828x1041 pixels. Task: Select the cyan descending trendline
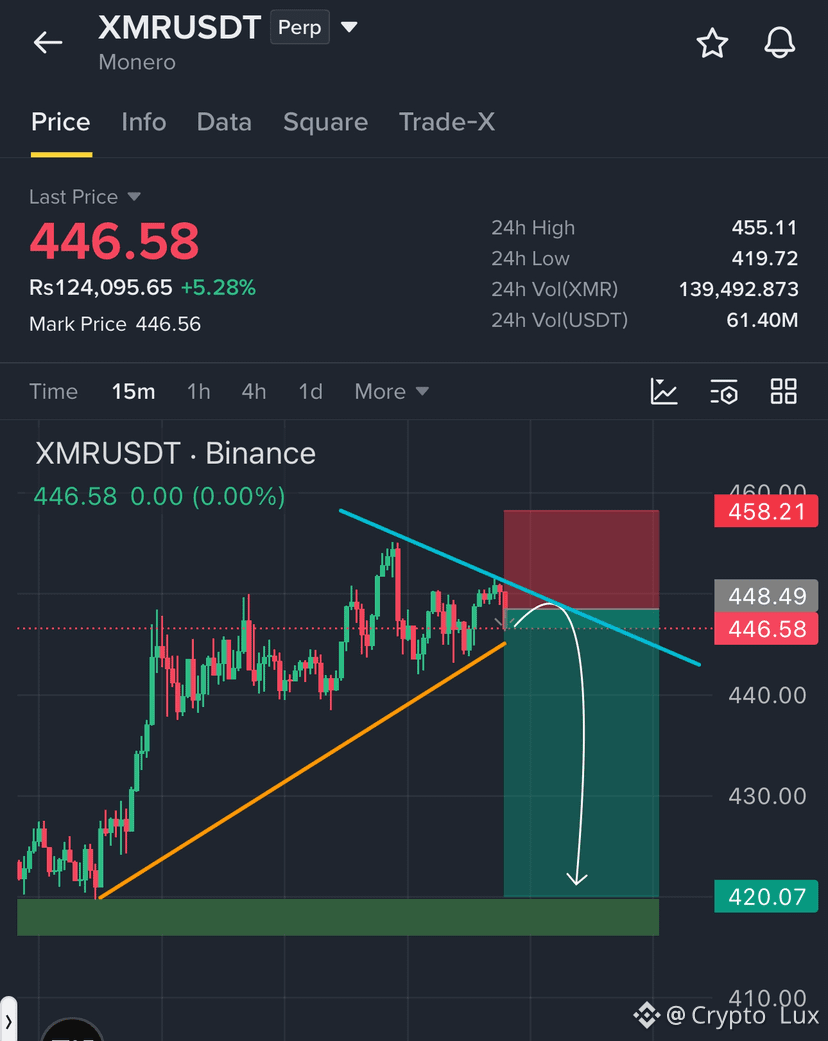coord(520,588)
